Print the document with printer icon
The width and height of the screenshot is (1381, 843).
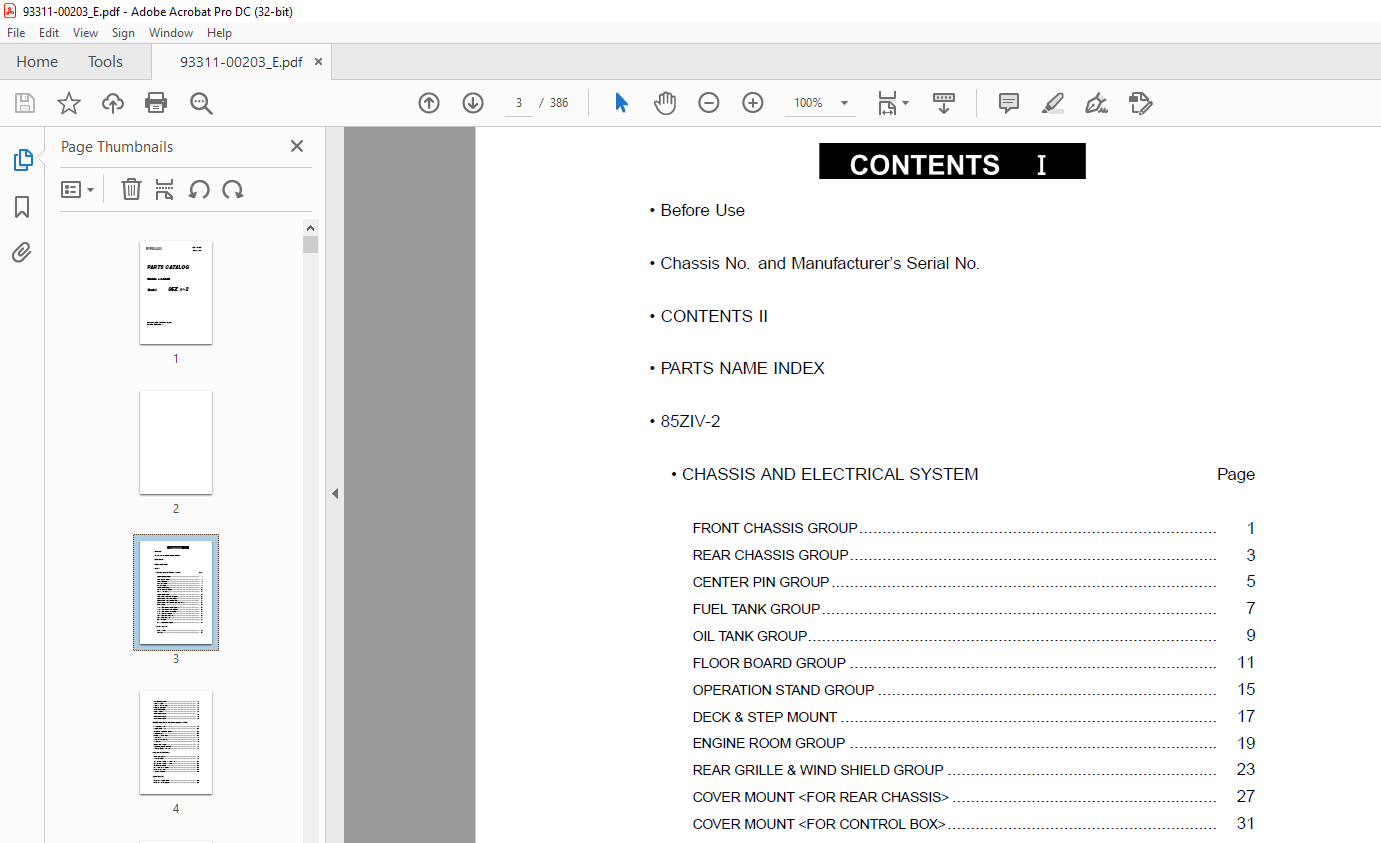(x=156, y=103)
